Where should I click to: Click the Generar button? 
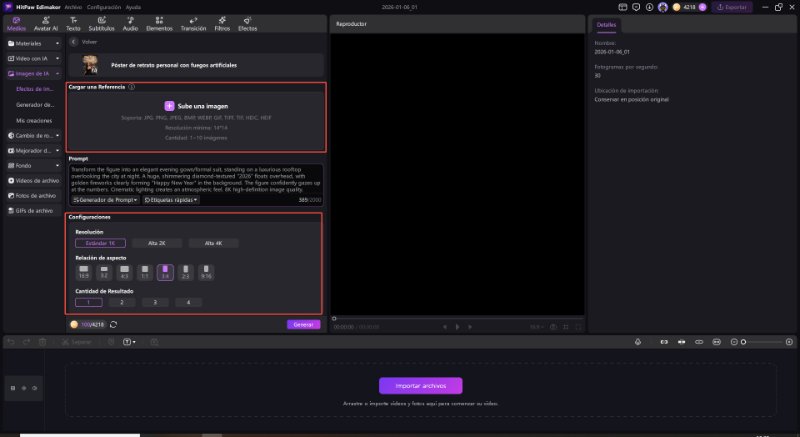(x=303, y=324)
